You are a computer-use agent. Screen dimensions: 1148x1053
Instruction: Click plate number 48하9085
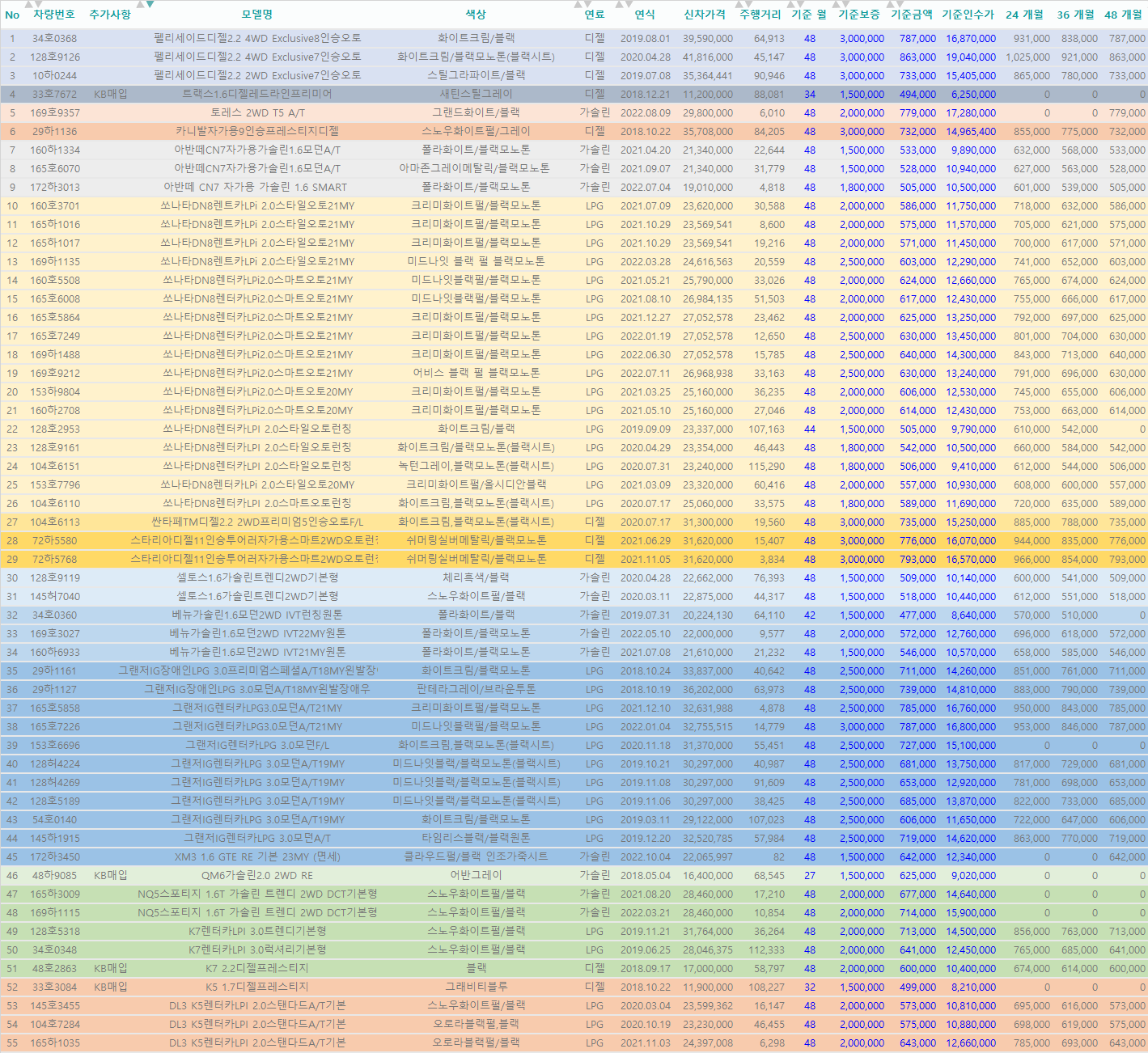click(x=55, y=875)
